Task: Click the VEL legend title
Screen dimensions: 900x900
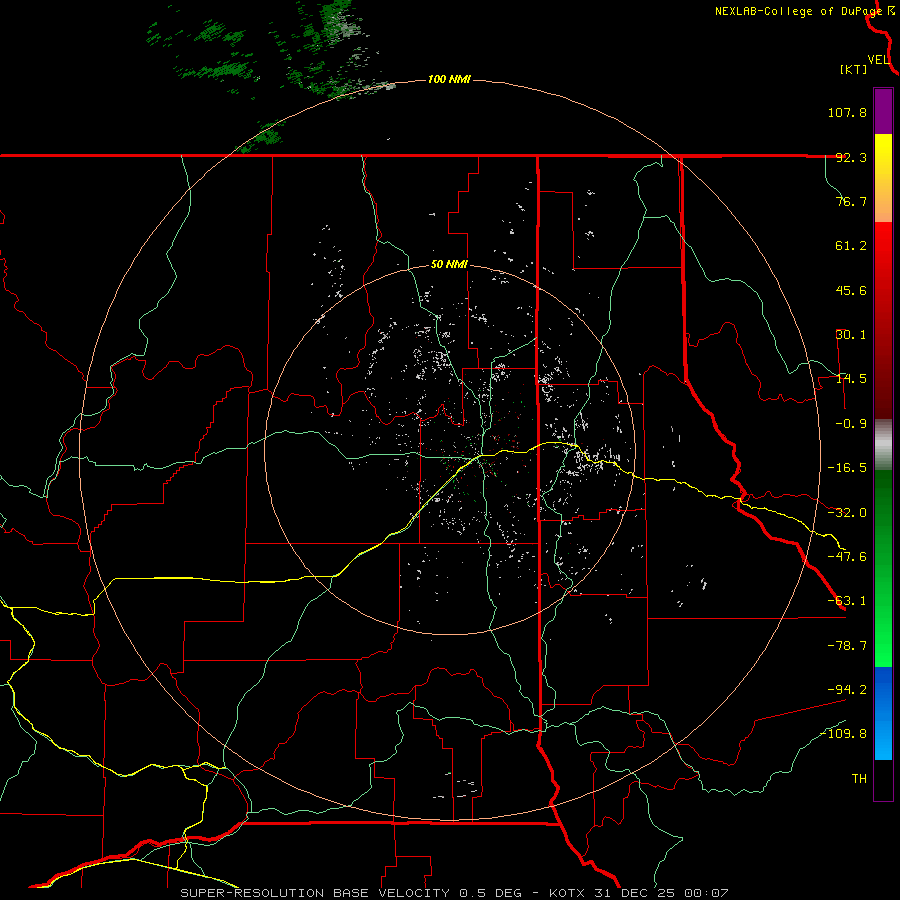Action: click(x=878, y=60)
